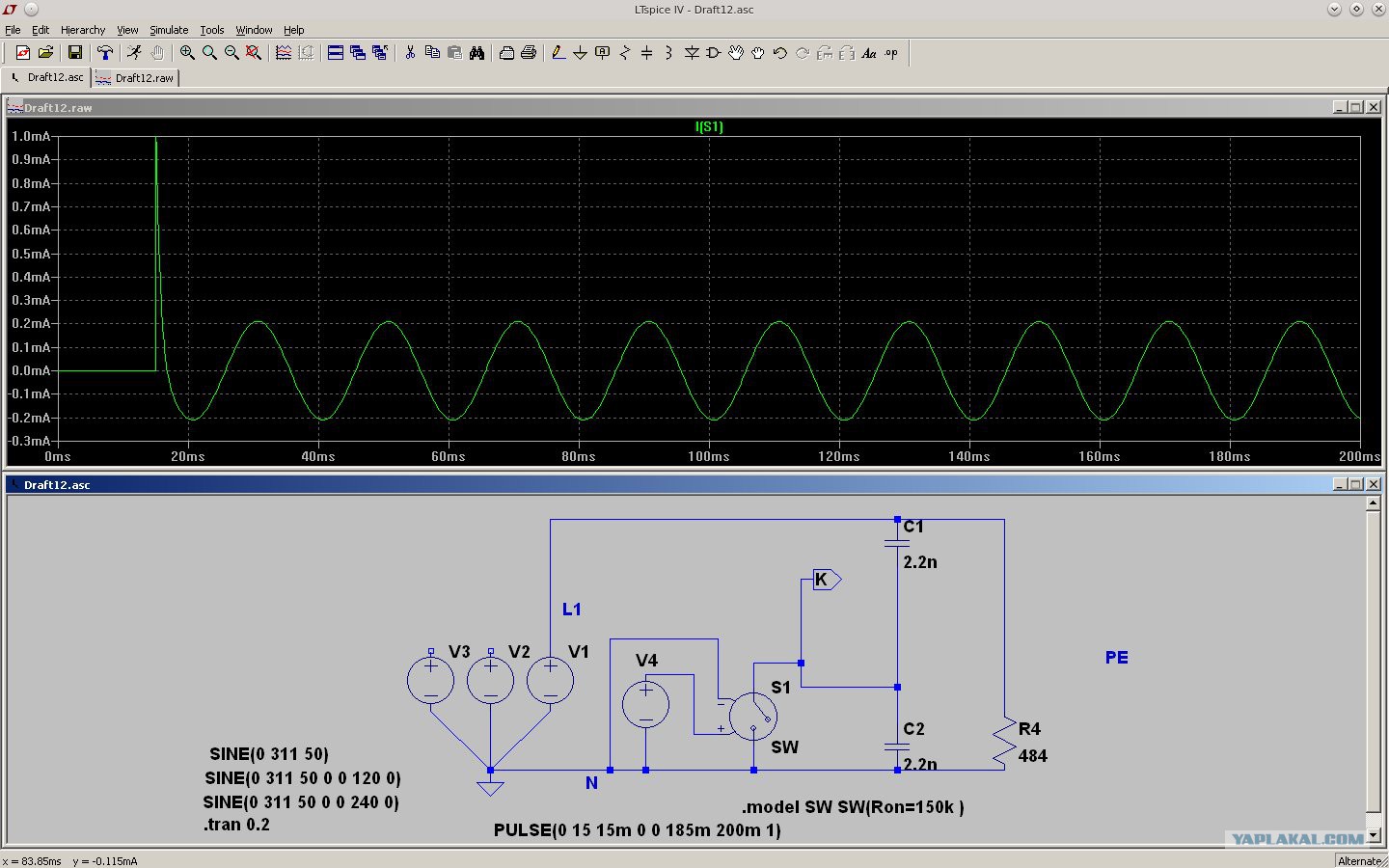Click the Run simulation icon
1389x868 pixels.
pyautogui.click(x=134, y=53)
